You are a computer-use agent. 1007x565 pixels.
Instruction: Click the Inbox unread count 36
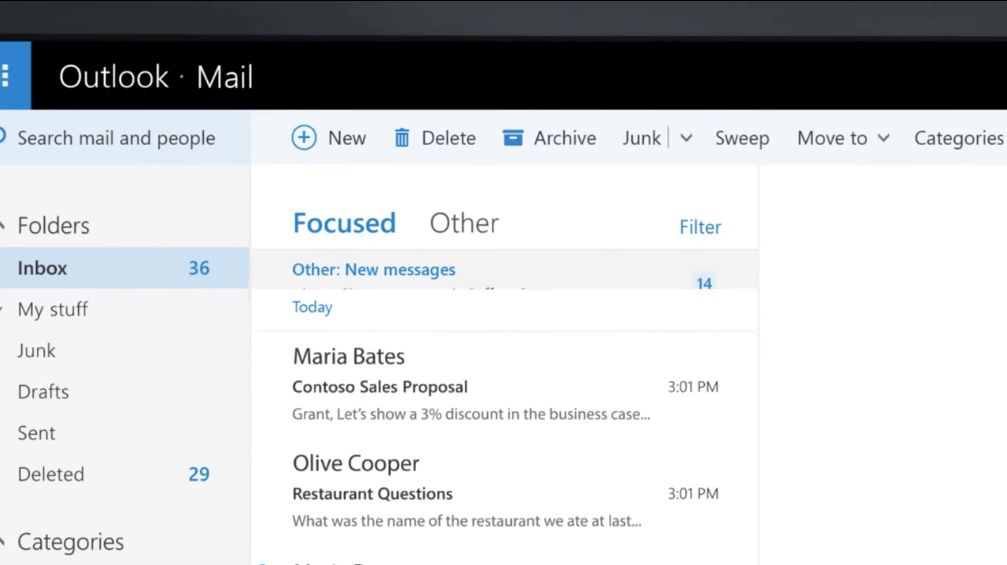coord(199,268)
